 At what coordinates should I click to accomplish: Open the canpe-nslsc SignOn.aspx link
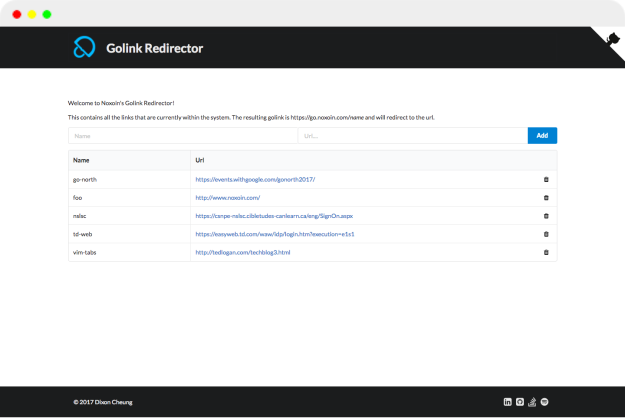pos(274,216)
